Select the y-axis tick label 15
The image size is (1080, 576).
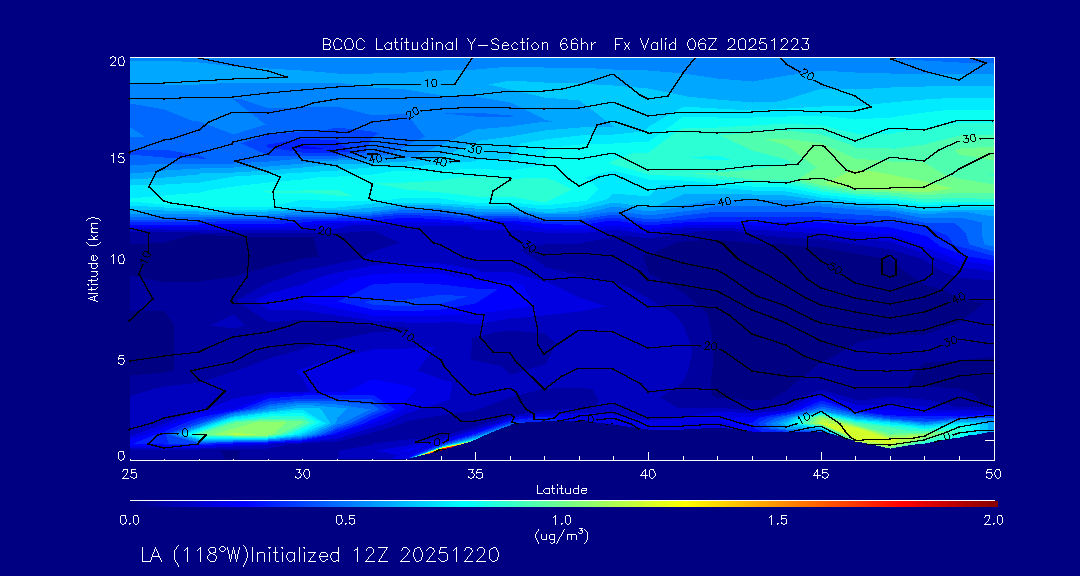point(117,158)
